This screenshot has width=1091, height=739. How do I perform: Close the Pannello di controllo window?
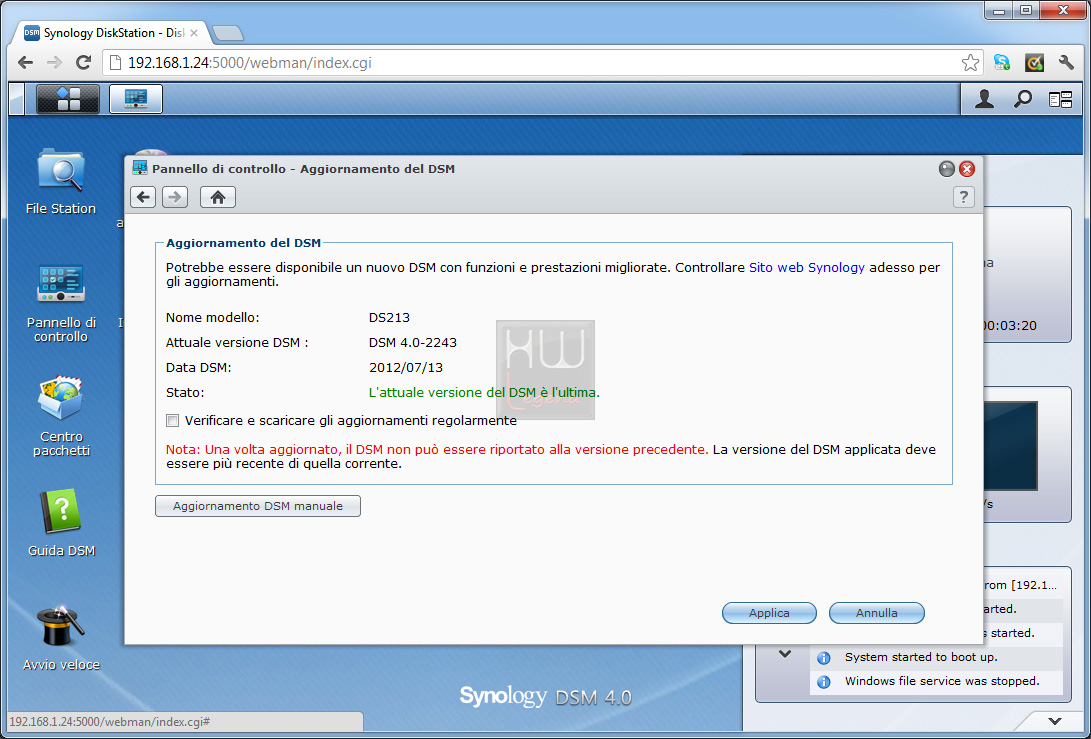[x=966, y=168]
